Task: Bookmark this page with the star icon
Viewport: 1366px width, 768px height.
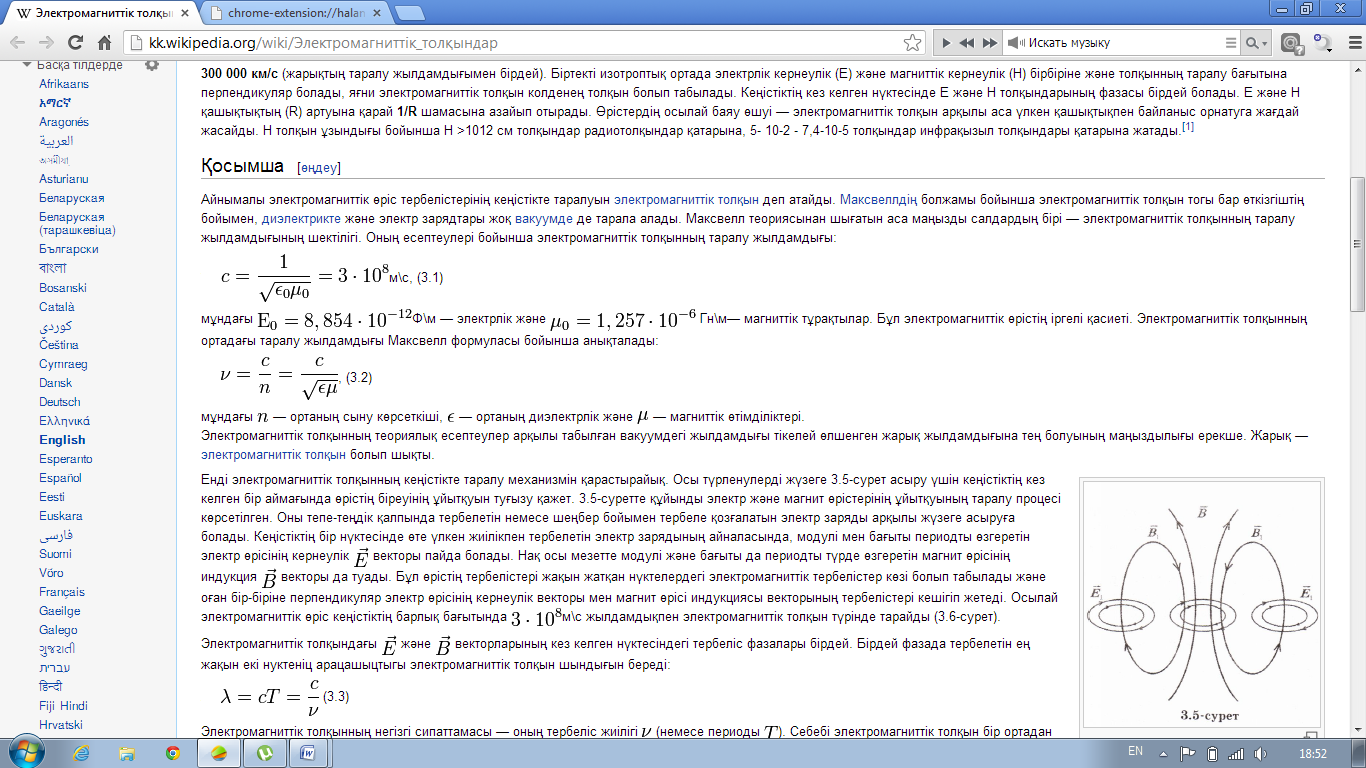Action: coord(911,43)
